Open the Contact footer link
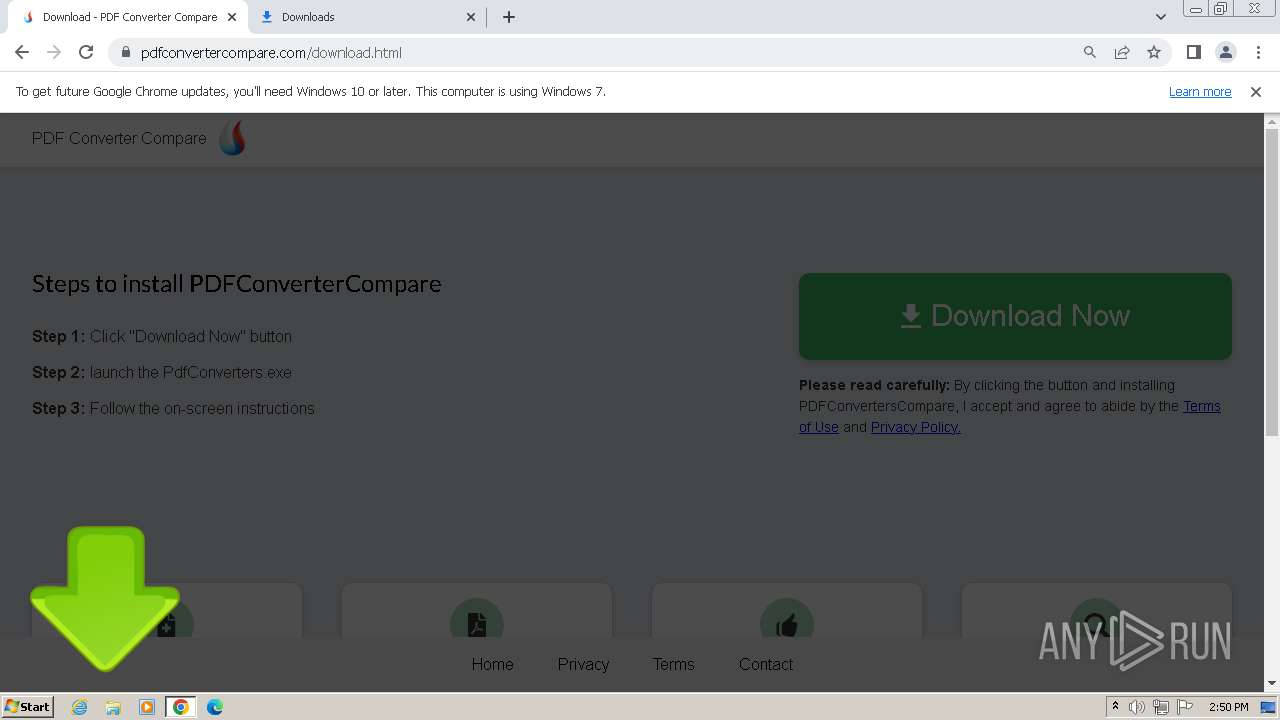Viewport: 1280px width, 720px height. pos(766,664)
